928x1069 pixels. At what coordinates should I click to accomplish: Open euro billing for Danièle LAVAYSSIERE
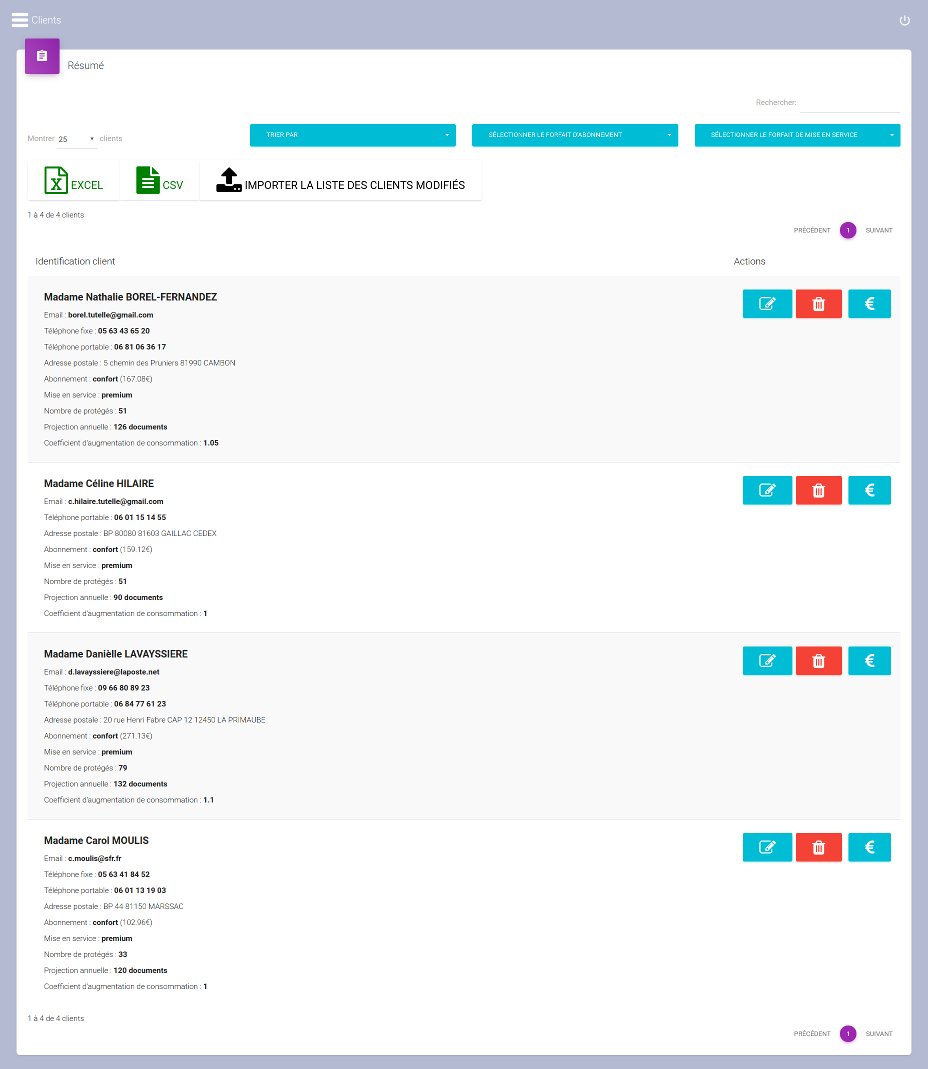(869, 661)
